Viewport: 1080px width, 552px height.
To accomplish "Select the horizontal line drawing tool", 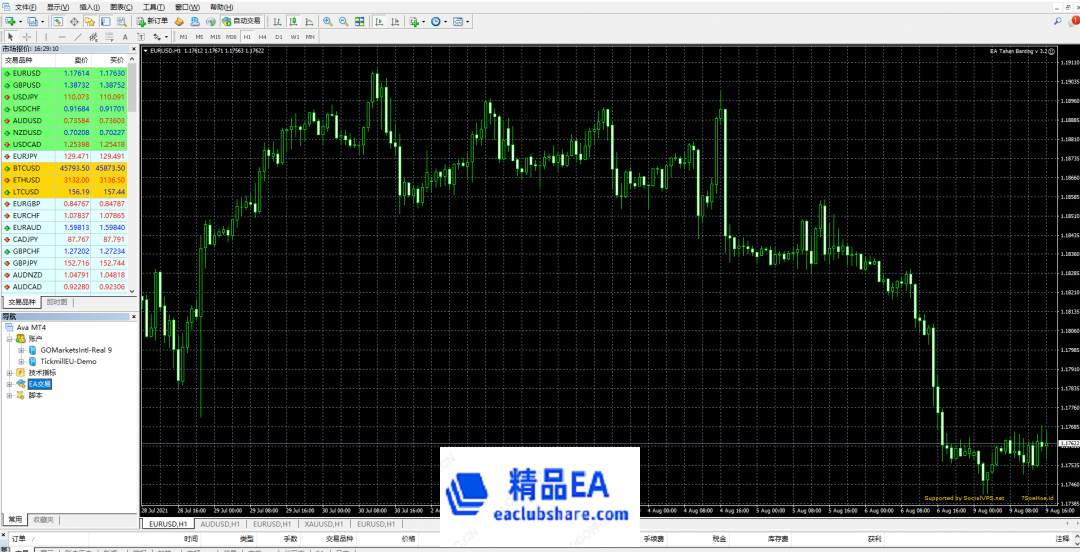I will (62, 37).
